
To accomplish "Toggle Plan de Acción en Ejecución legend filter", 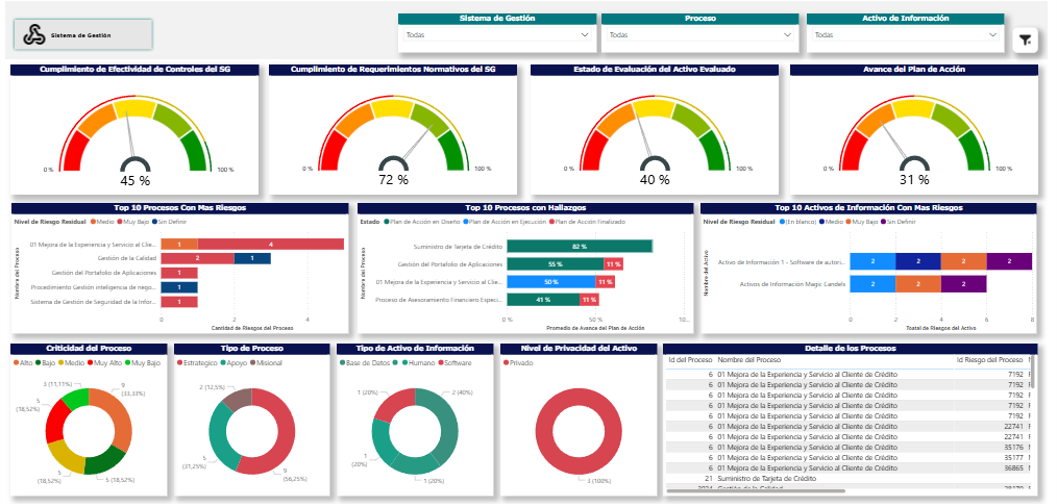I will [467, 221].
